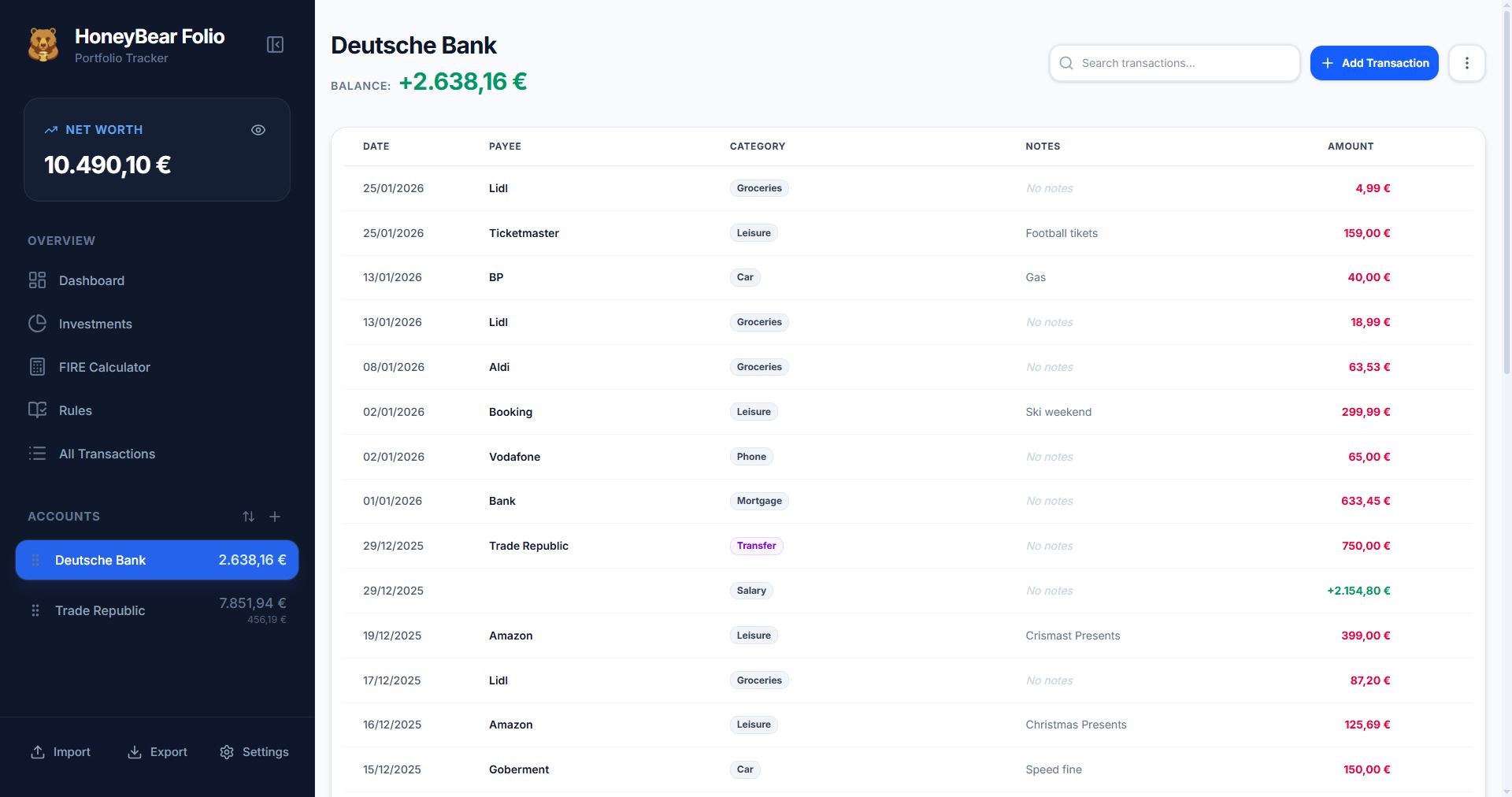Open the Dashboard page
The image size is (1512, 797).
pos(91,280)
